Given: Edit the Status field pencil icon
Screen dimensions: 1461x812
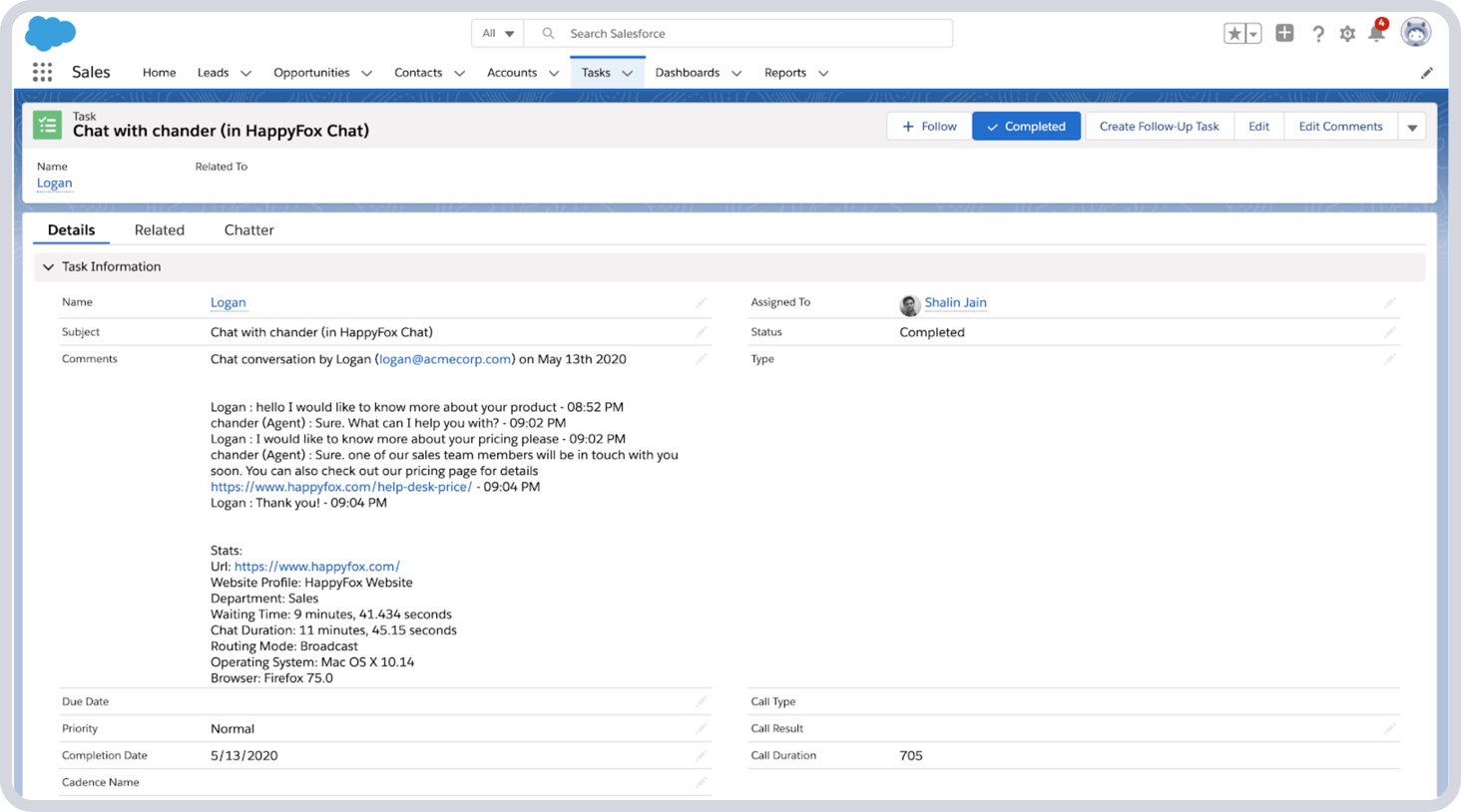Looking at the screenshot, I should tap(1390, 332).
